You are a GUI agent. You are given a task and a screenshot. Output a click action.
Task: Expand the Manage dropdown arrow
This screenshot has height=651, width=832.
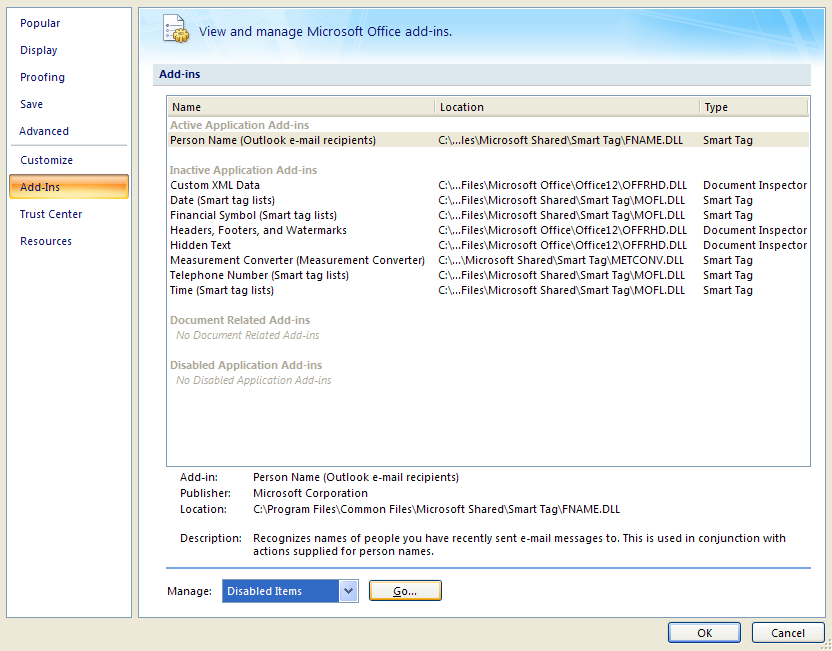[x=348, y=591]
